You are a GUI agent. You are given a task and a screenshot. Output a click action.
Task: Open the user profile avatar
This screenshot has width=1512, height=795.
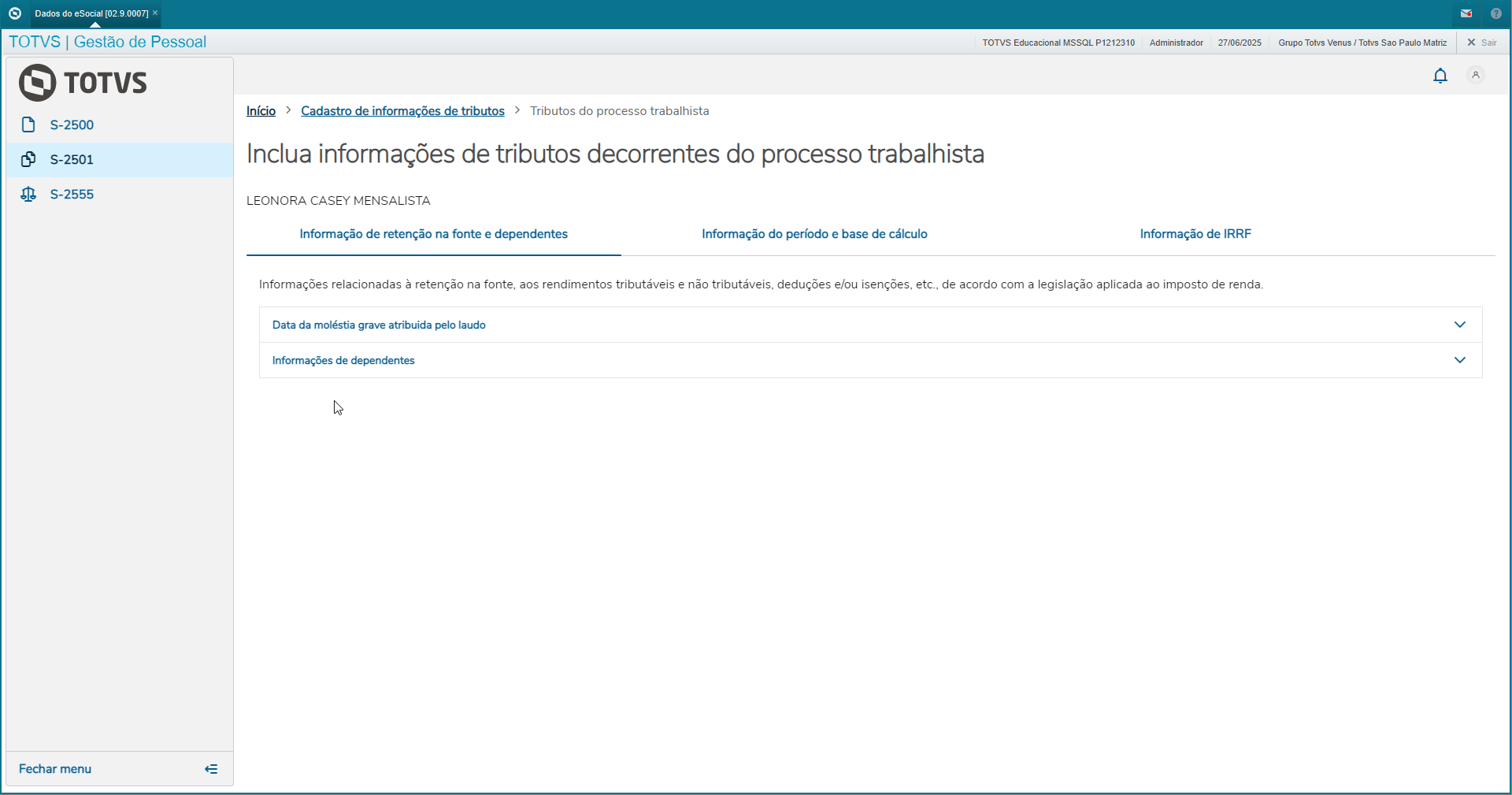(1476, 76)
